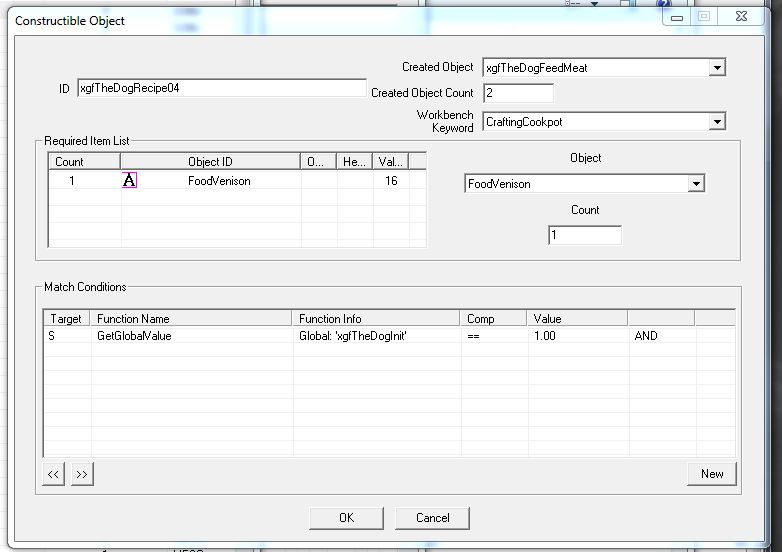The image size is (782, 552).
Task: Expand the Workbench Keyword dropdown
Action: 716,122
